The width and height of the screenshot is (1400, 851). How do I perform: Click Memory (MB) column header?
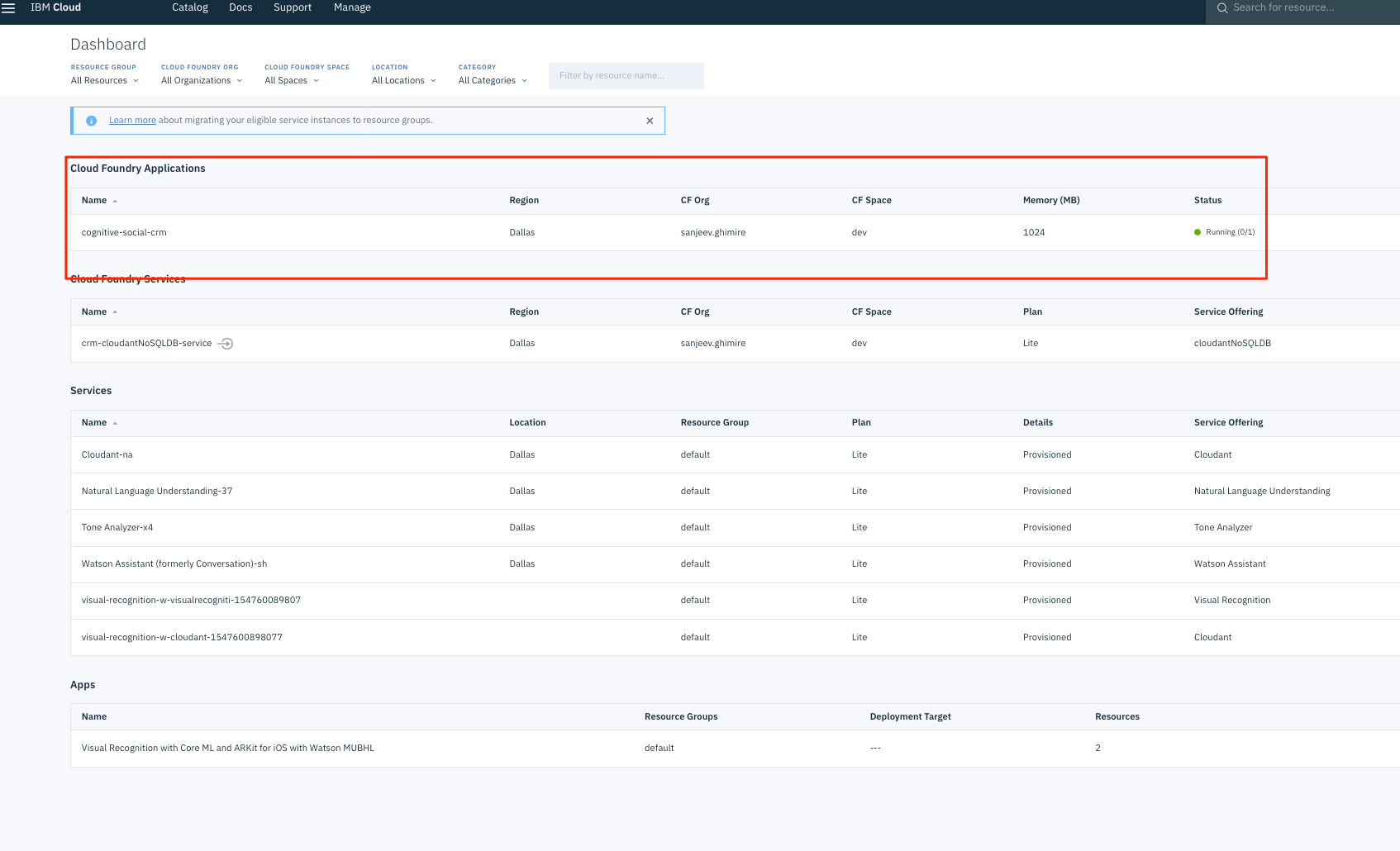click(1051, 200)
